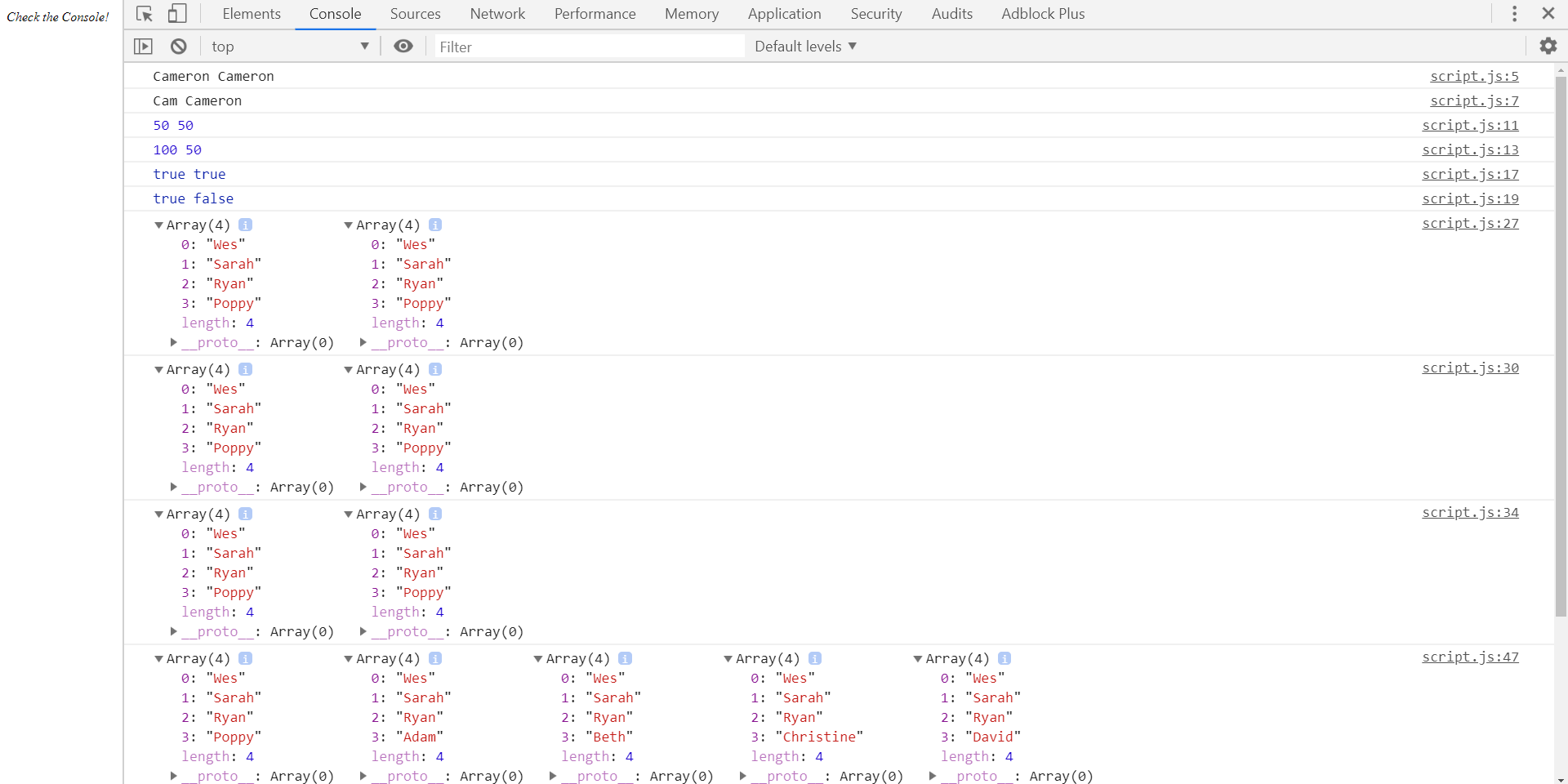Viewport: 1568px width, 784px height.
Task: Collapse first Array(4) in script.js:34 row
Action: coord(158,514)
